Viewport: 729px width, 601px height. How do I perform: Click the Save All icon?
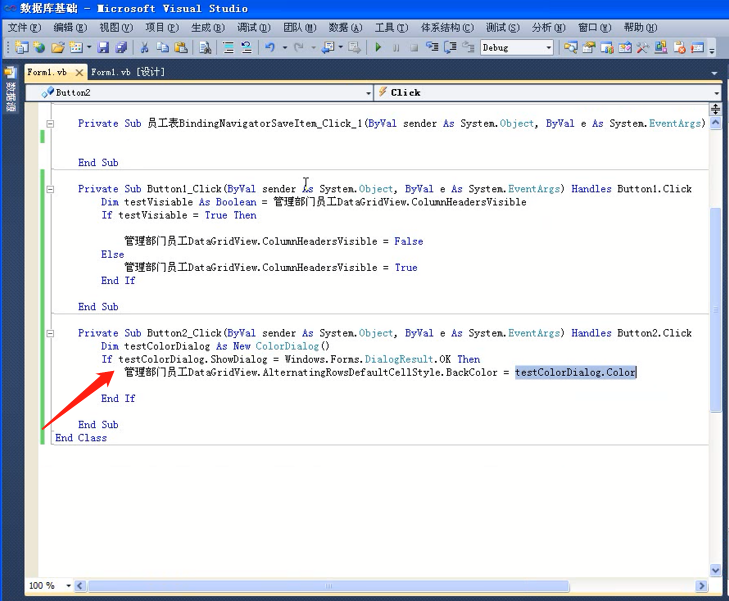pos(121,47)
